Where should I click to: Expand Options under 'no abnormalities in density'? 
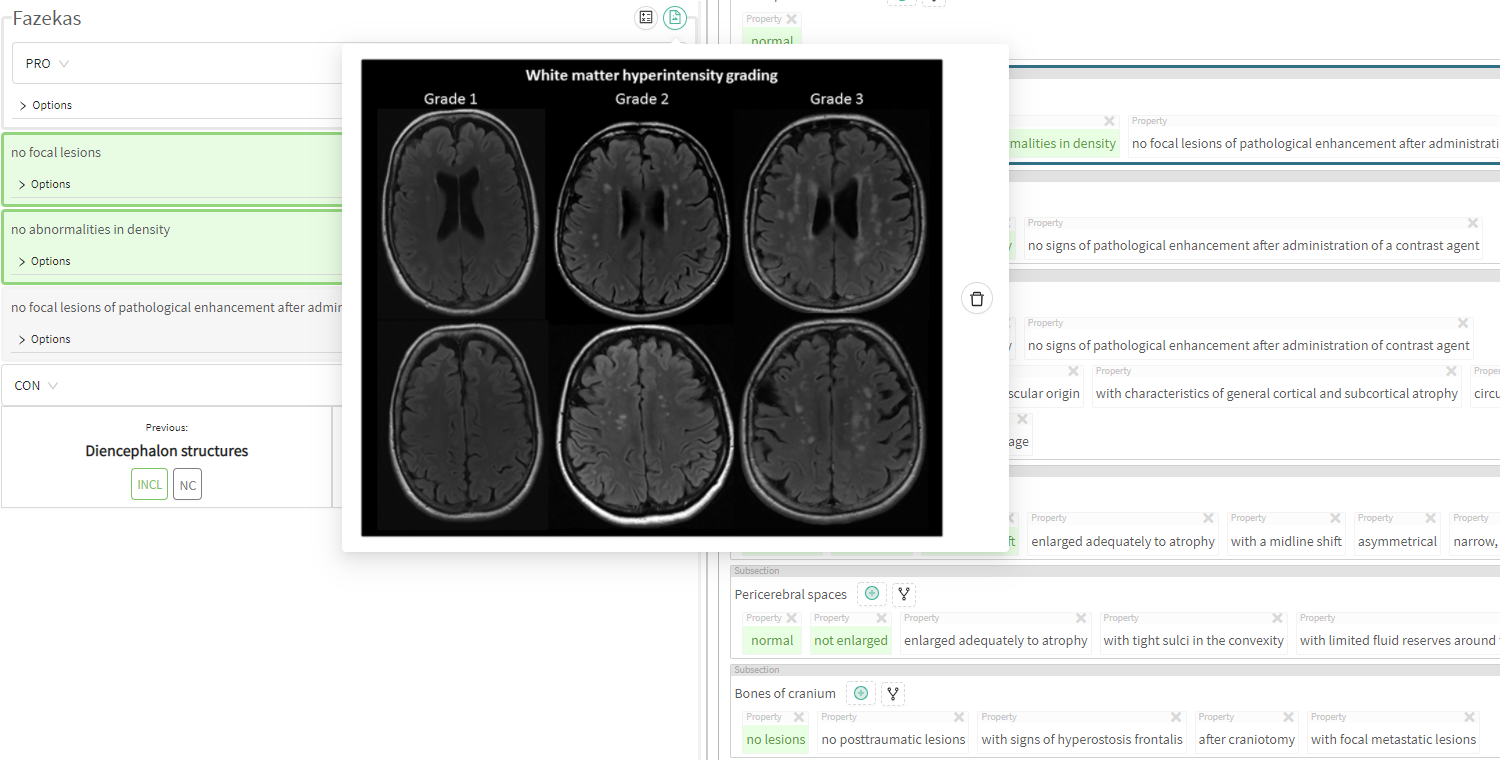coord(45,261)
